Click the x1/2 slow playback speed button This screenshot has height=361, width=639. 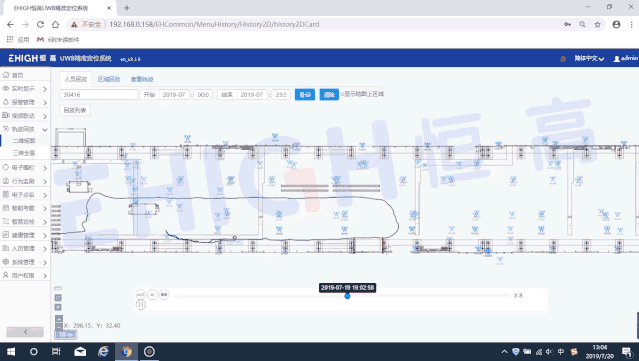pos(141,294)
